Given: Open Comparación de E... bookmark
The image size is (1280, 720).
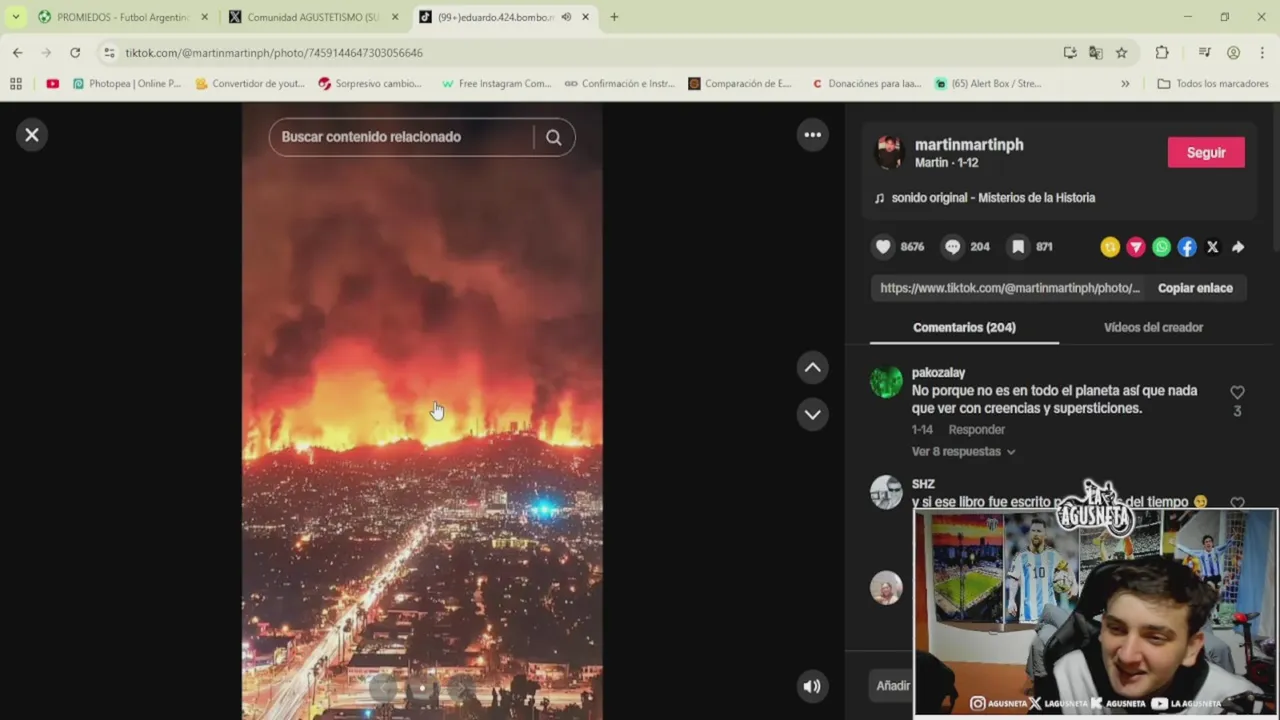Looking at the screenshot, I should point(740,84).
